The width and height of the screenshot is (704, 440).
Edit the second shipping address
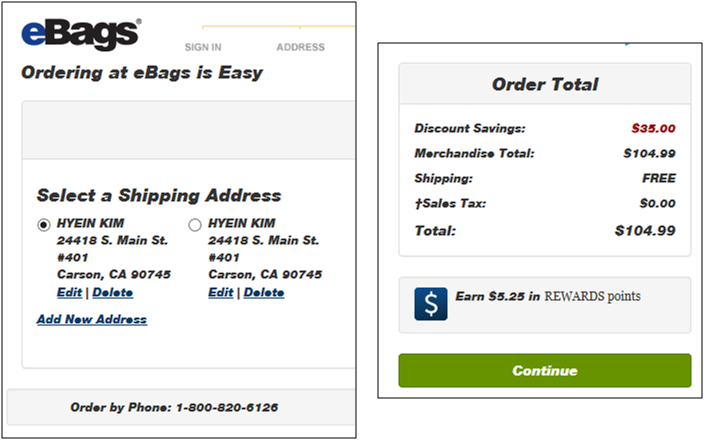point(220,293)
